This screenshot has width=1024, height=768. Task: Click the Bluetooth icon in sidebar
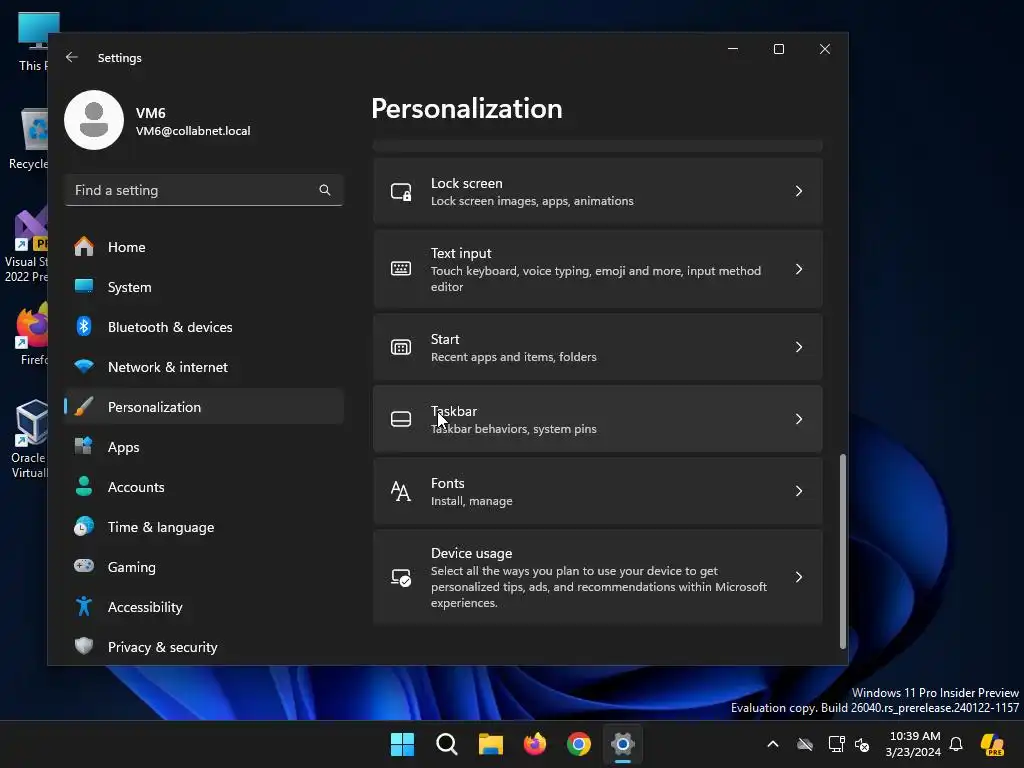84,327
